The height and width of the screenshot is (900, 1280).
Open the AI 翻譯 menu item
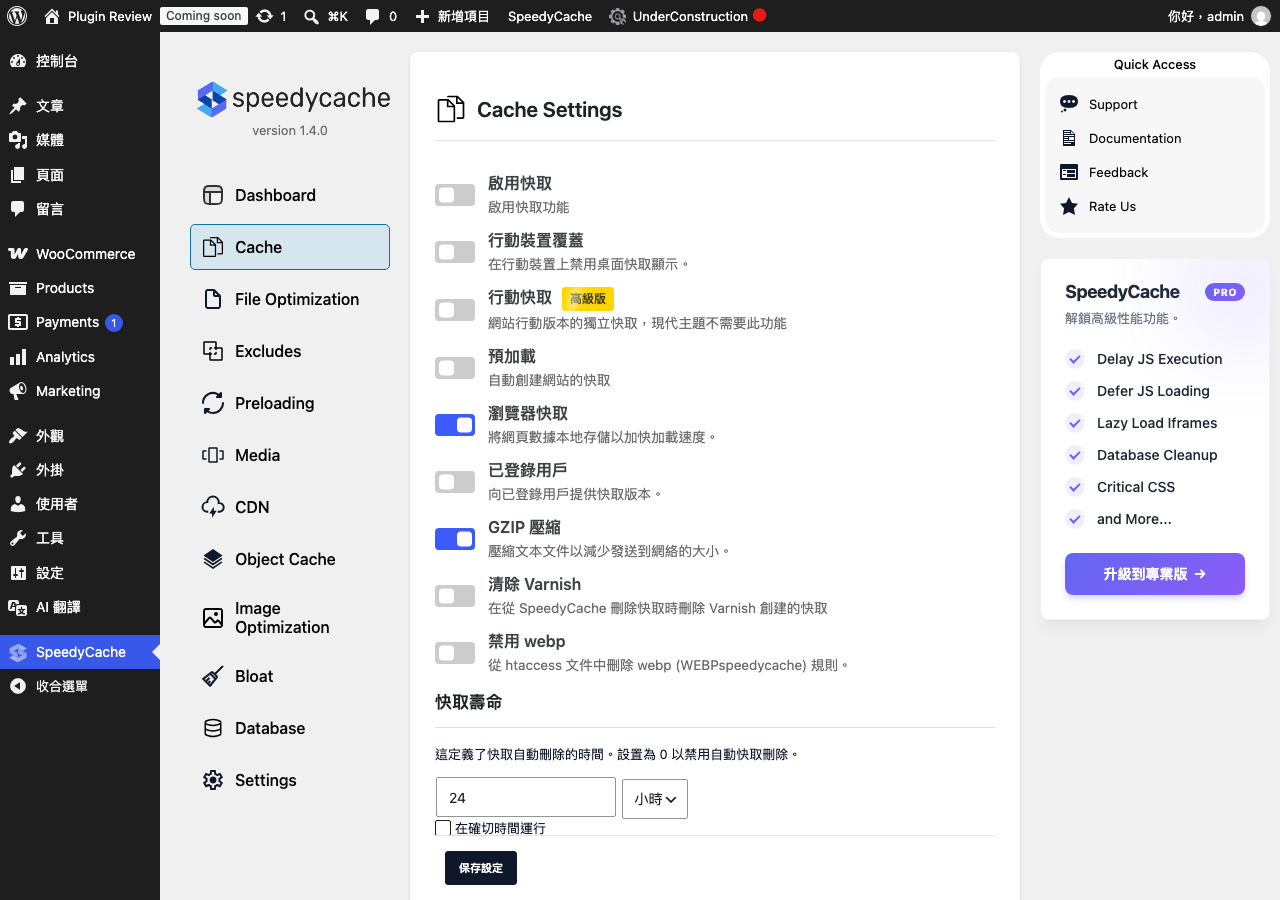point(80,607)
